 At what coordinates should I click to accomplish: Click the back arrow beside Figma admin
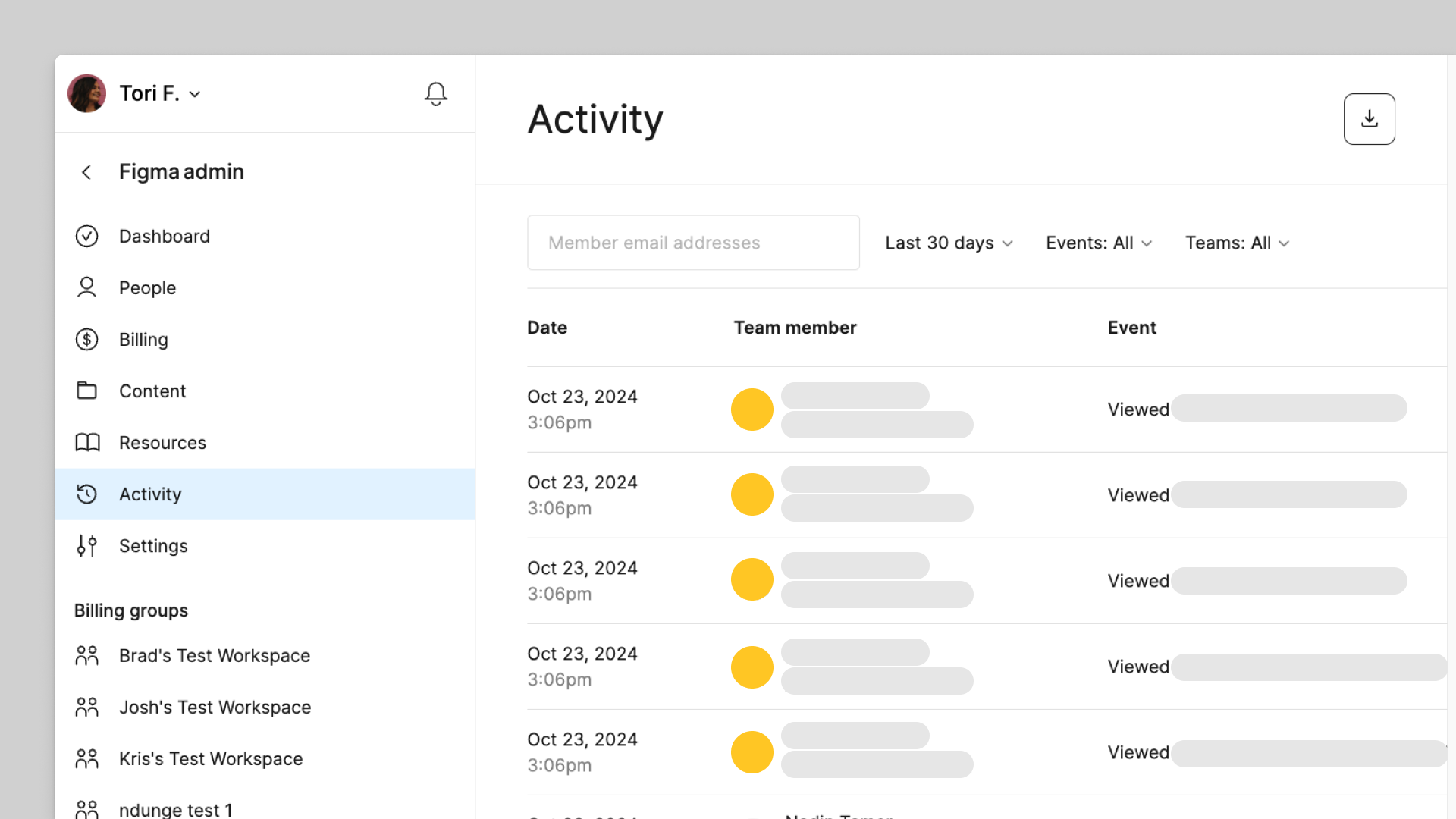click(x=86, y=172)
